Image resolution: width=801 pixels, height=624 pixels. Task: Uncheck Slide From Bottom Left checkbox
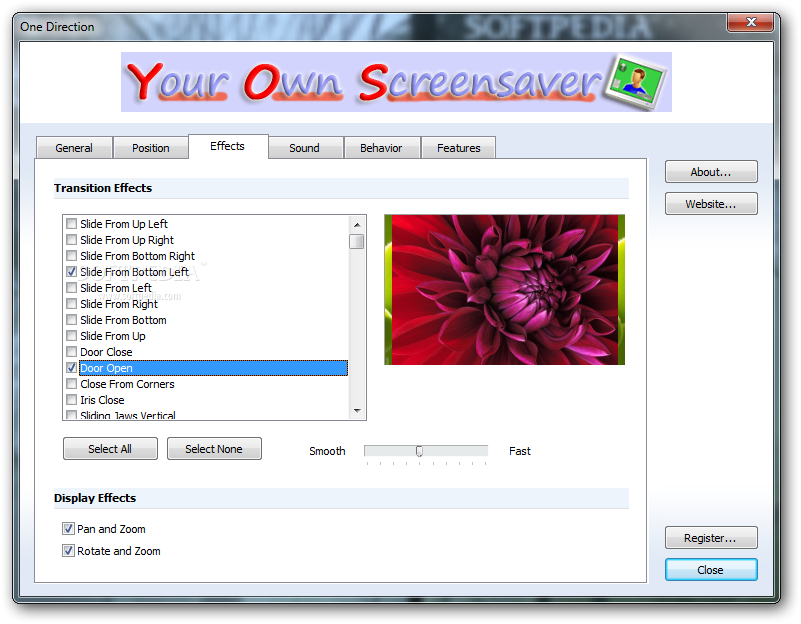click(72, 272)
